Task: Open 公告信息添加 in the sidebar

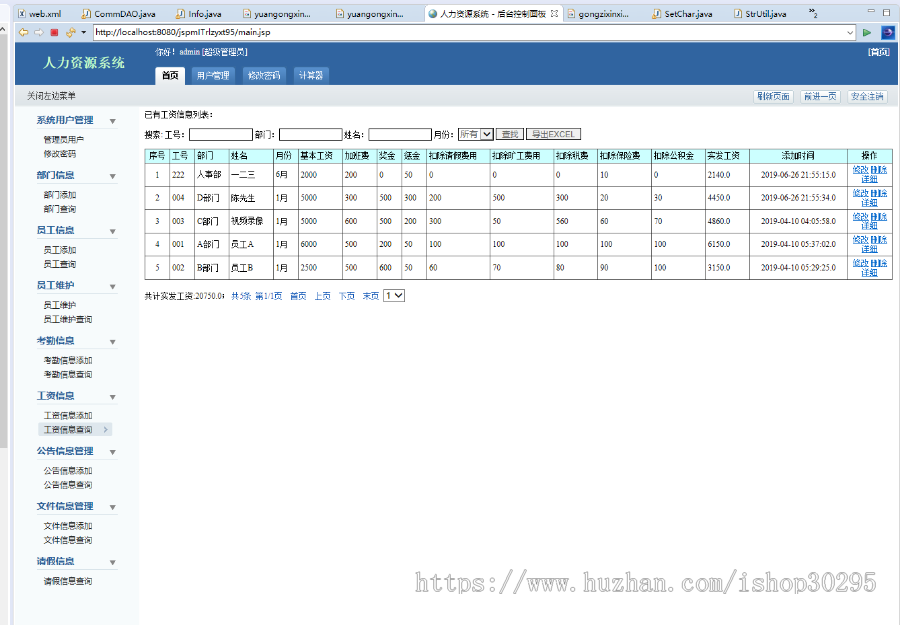Action: 68,470
